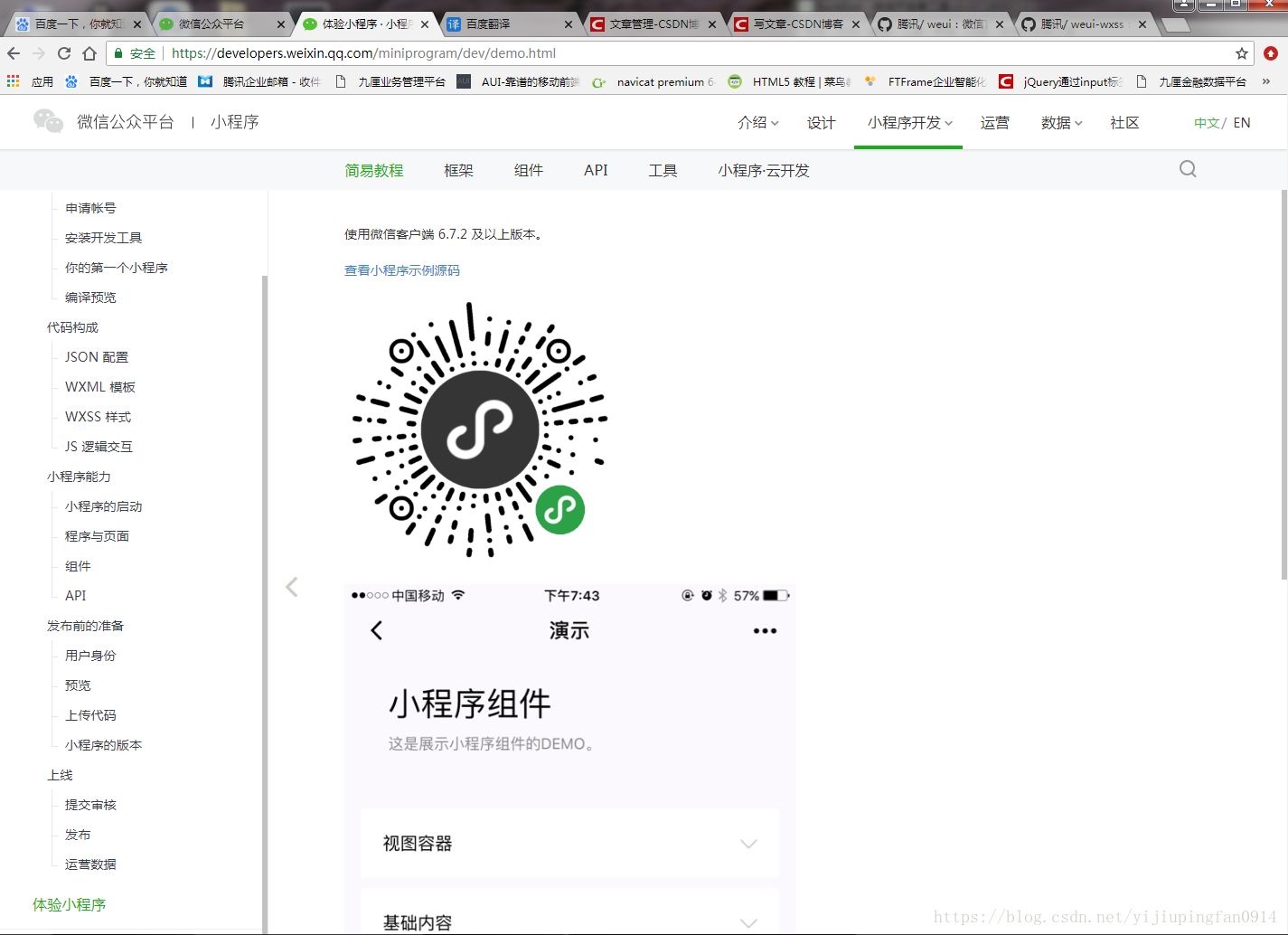Select 体验小程序 in the sidebar
Screen dimensions: 1288x935
(69, 904)
